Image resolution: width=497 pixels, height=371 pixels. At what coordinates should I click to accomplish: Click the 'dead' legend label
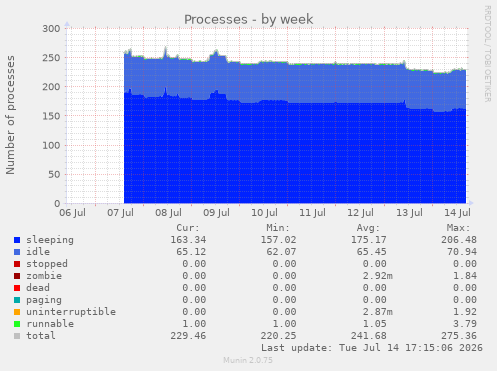point(38,288)
